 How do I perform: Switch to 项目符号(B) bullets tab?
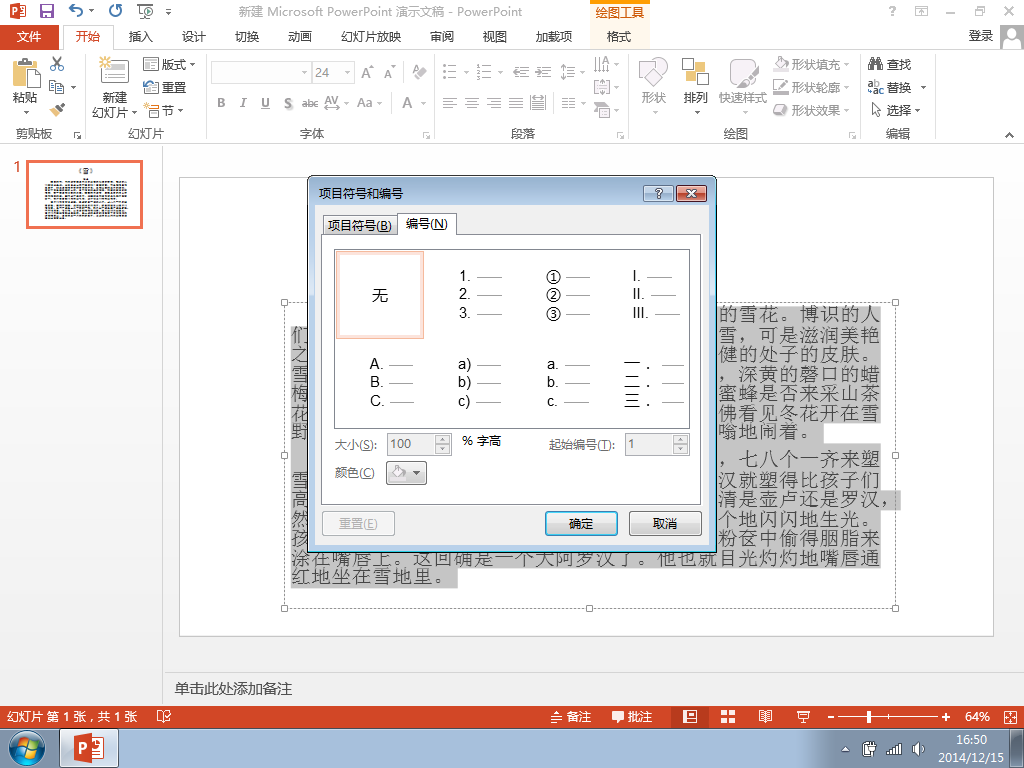[360, 225]
